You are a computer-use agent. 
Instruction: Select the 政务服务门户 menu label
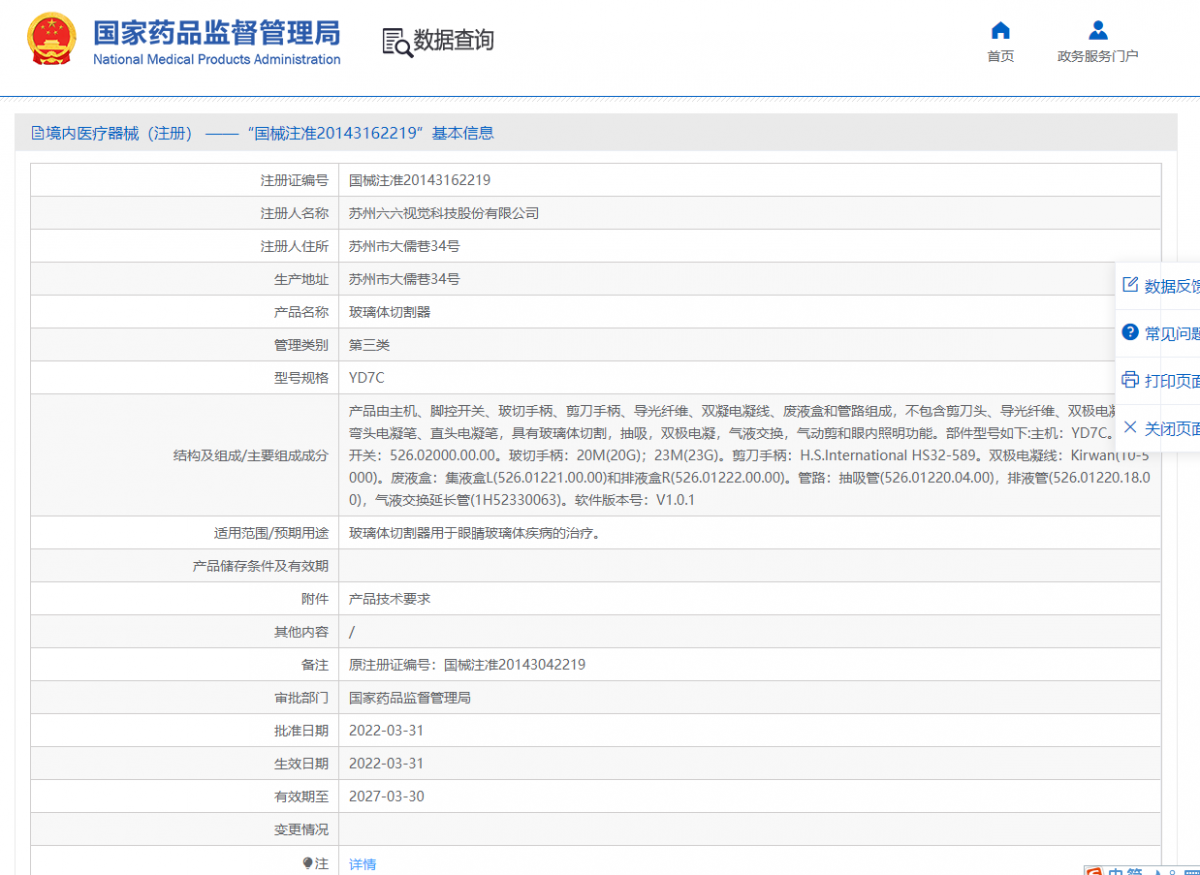1098,56
